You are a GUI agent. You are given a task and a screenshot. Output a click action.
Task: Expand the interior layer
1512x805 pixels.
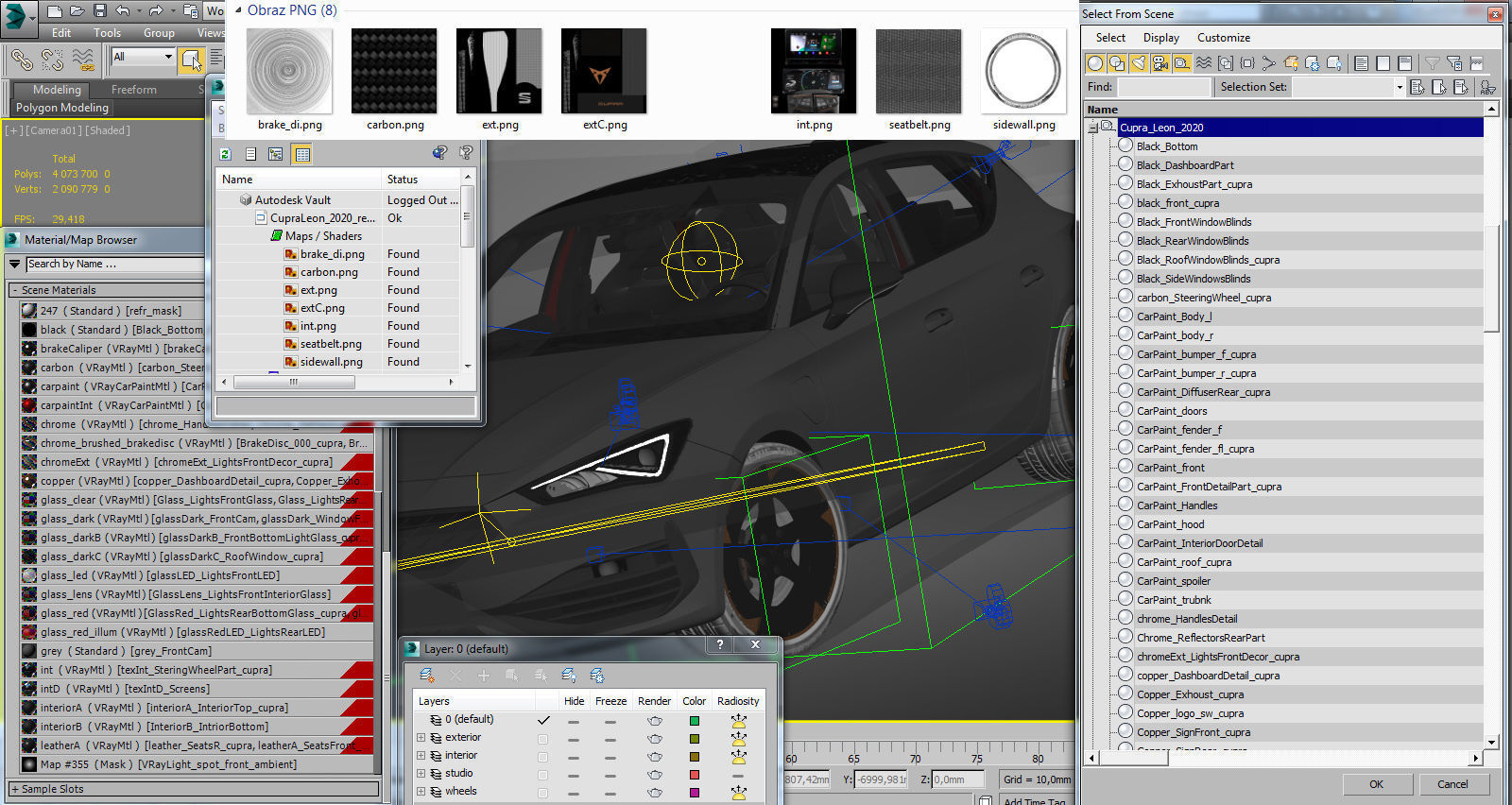pyautogui.click(x=421, y=756)
